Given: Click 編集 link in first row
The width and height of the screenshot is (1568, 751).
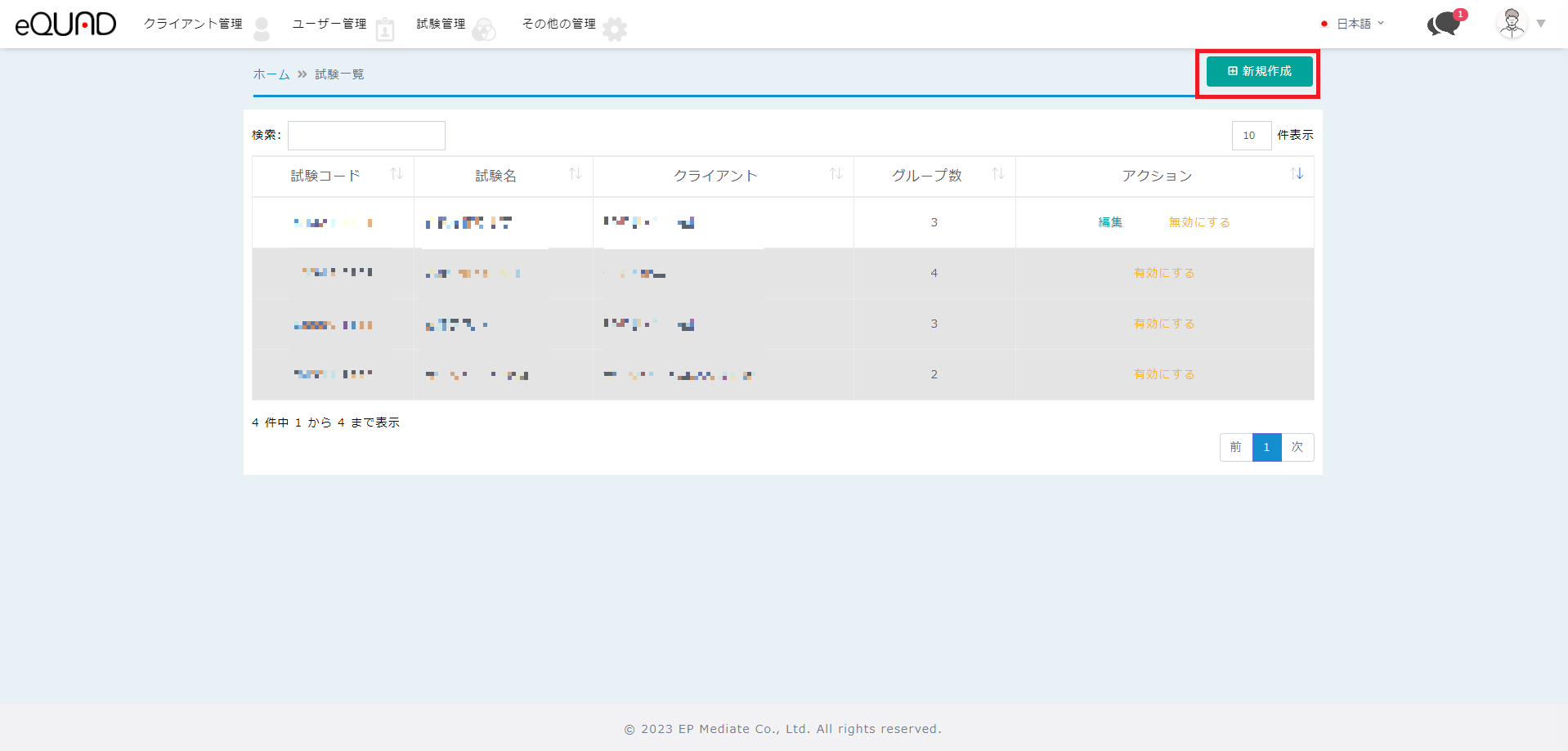Looking at the screenshot, I should (1110, 222).
